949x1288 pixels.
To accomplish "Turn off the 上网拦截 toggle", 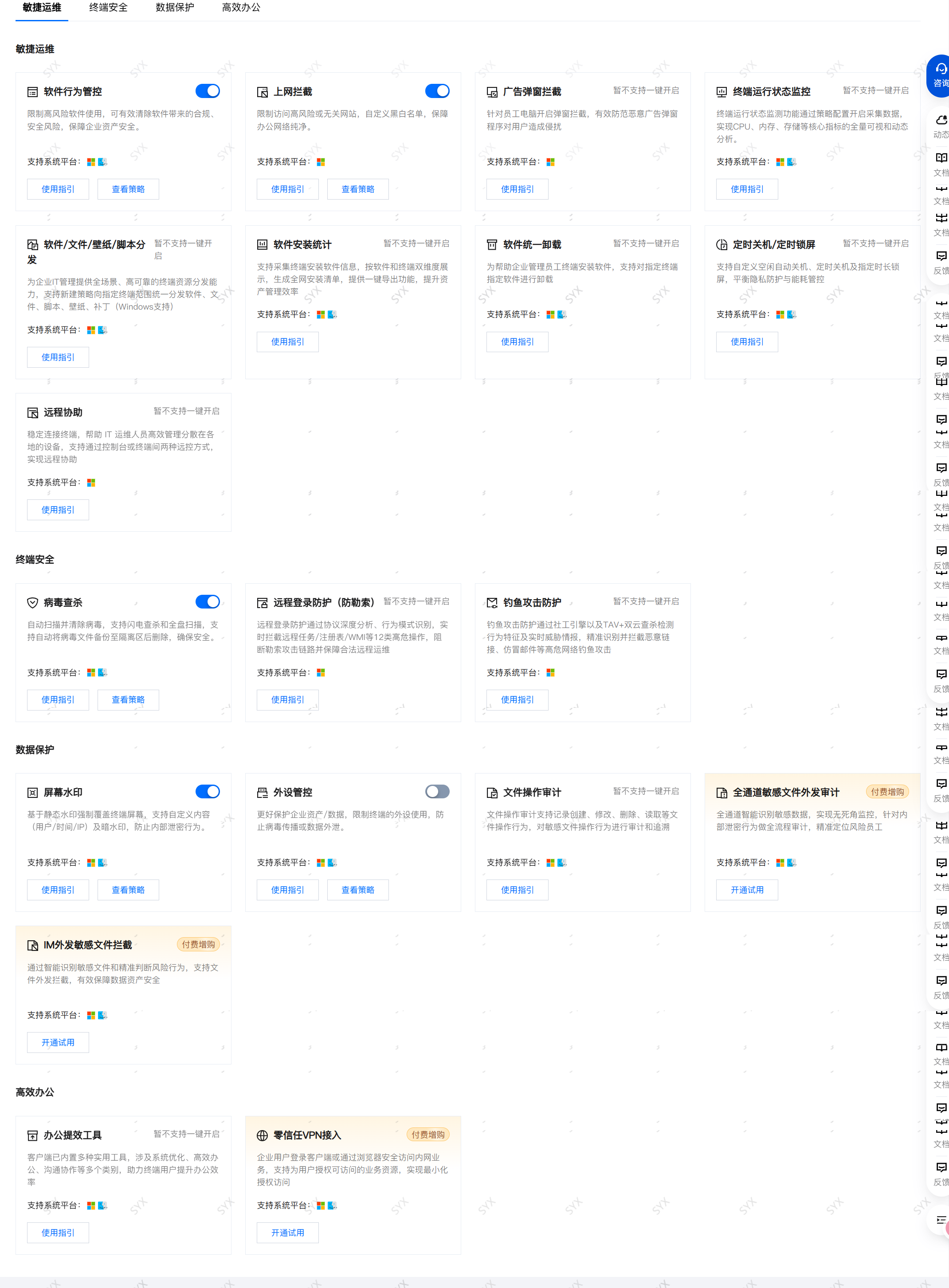I will pyautogui.click(x=437, y=91).
